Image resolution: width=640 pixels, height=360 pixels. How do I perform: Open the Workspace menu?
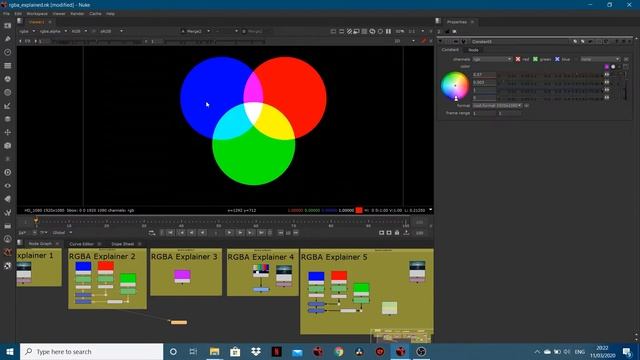point(37,13)
